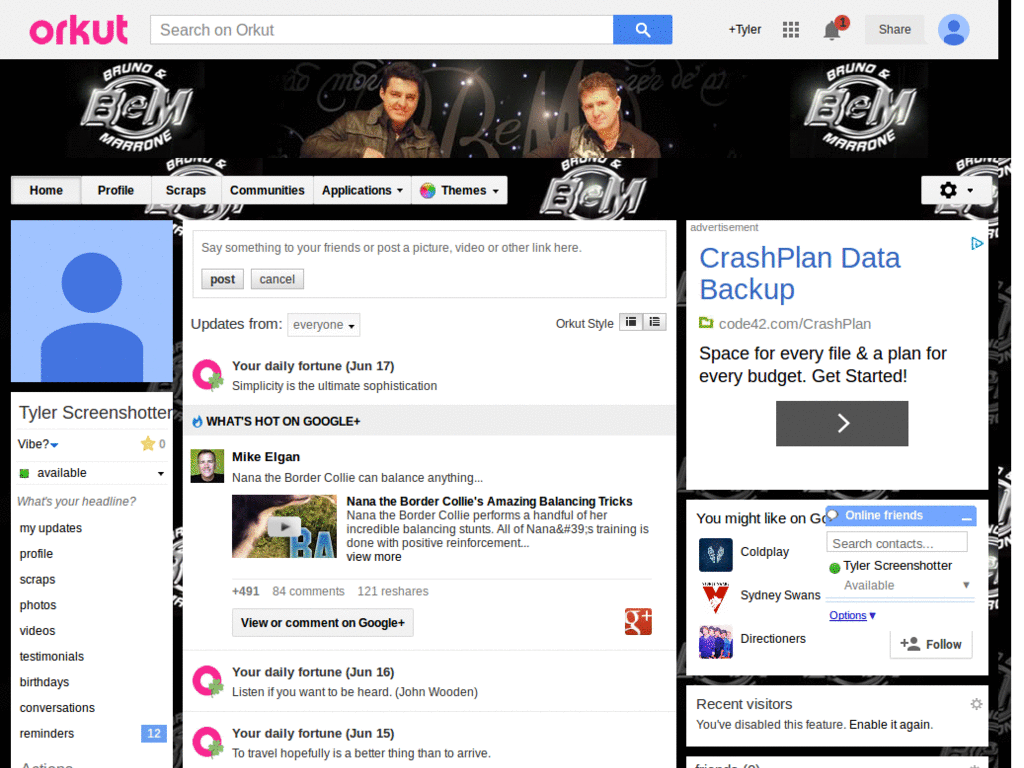Viewport: 1024px width, 768px height.
Task: Open Updates from everyone dropdown
Action: point(323,325)
